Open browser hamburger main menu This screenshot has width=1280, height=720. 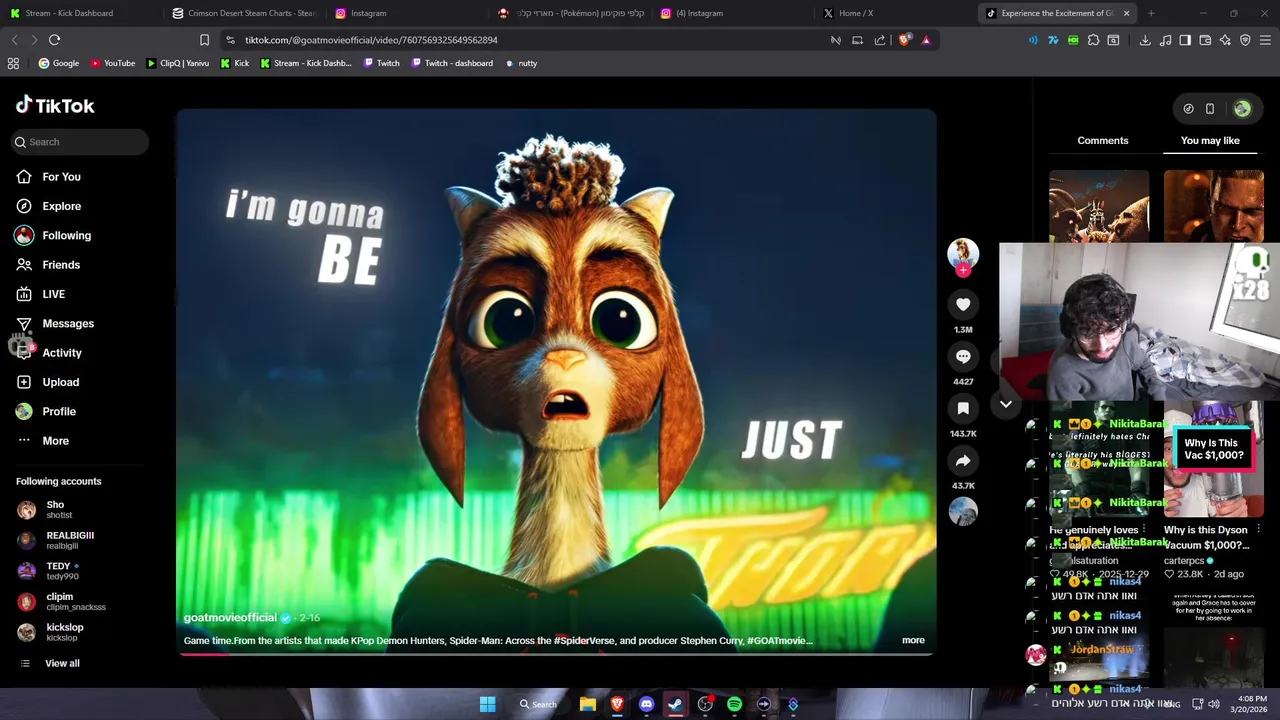coord(1266,40)
